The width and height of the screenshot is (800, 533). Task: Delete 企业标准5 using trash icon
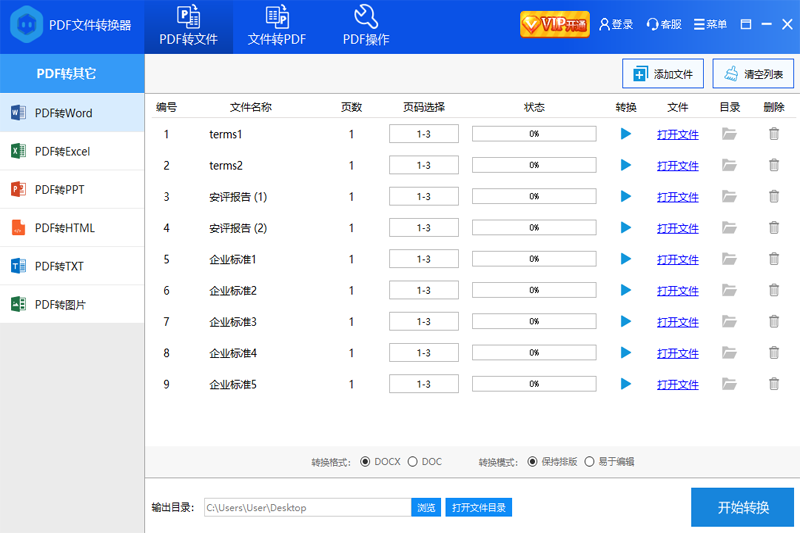tap(773, 384)
